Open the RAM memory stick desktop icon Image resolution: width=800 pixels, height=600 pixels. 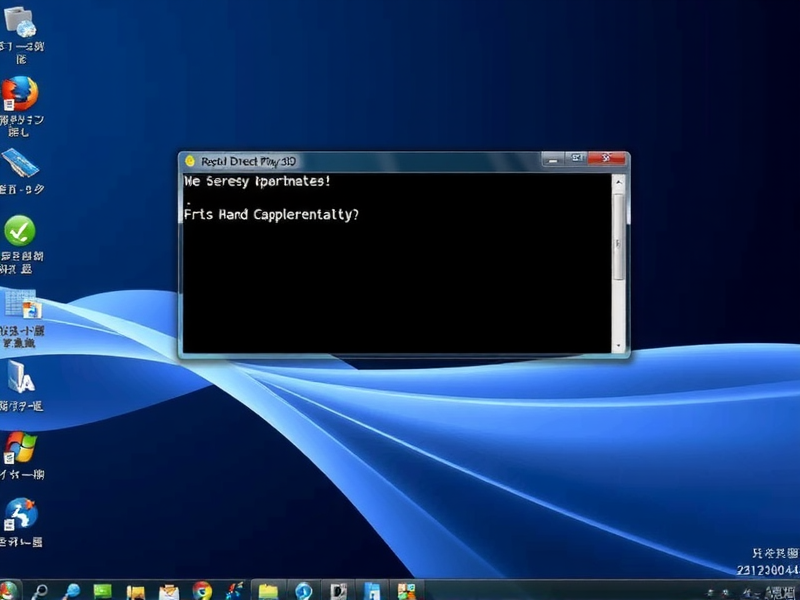[20, 162]
